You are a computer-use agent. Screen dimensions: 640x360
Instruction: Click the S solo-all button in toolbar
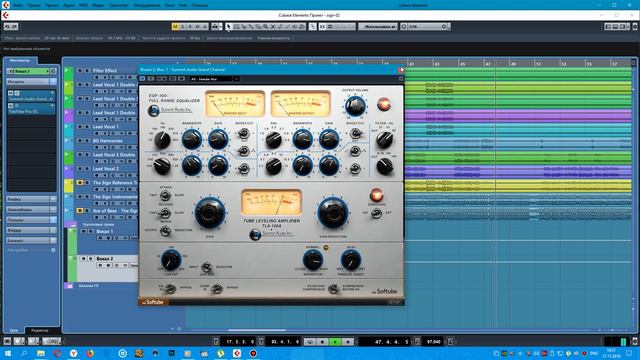[182, 27]
